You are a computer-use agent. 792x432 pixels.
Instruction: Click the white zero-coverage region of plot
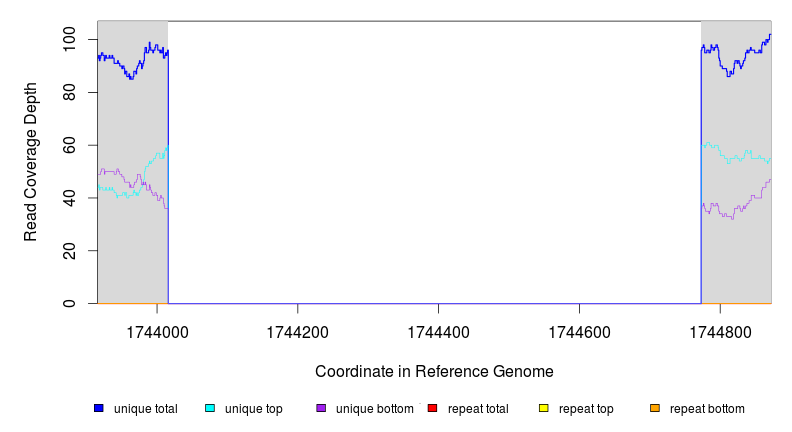coord(434,162)
